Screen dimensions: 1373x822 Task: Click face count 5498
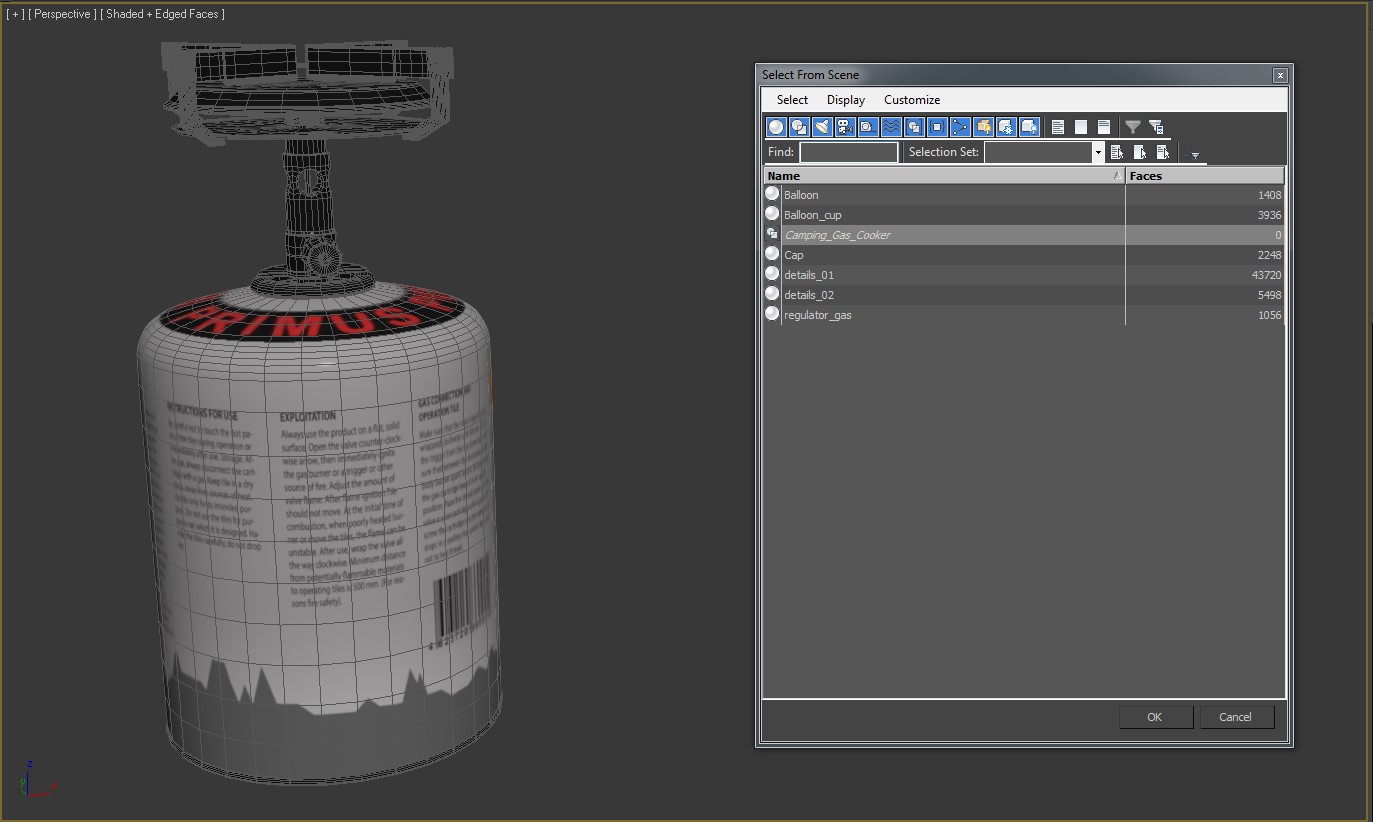pos(1269,295)
